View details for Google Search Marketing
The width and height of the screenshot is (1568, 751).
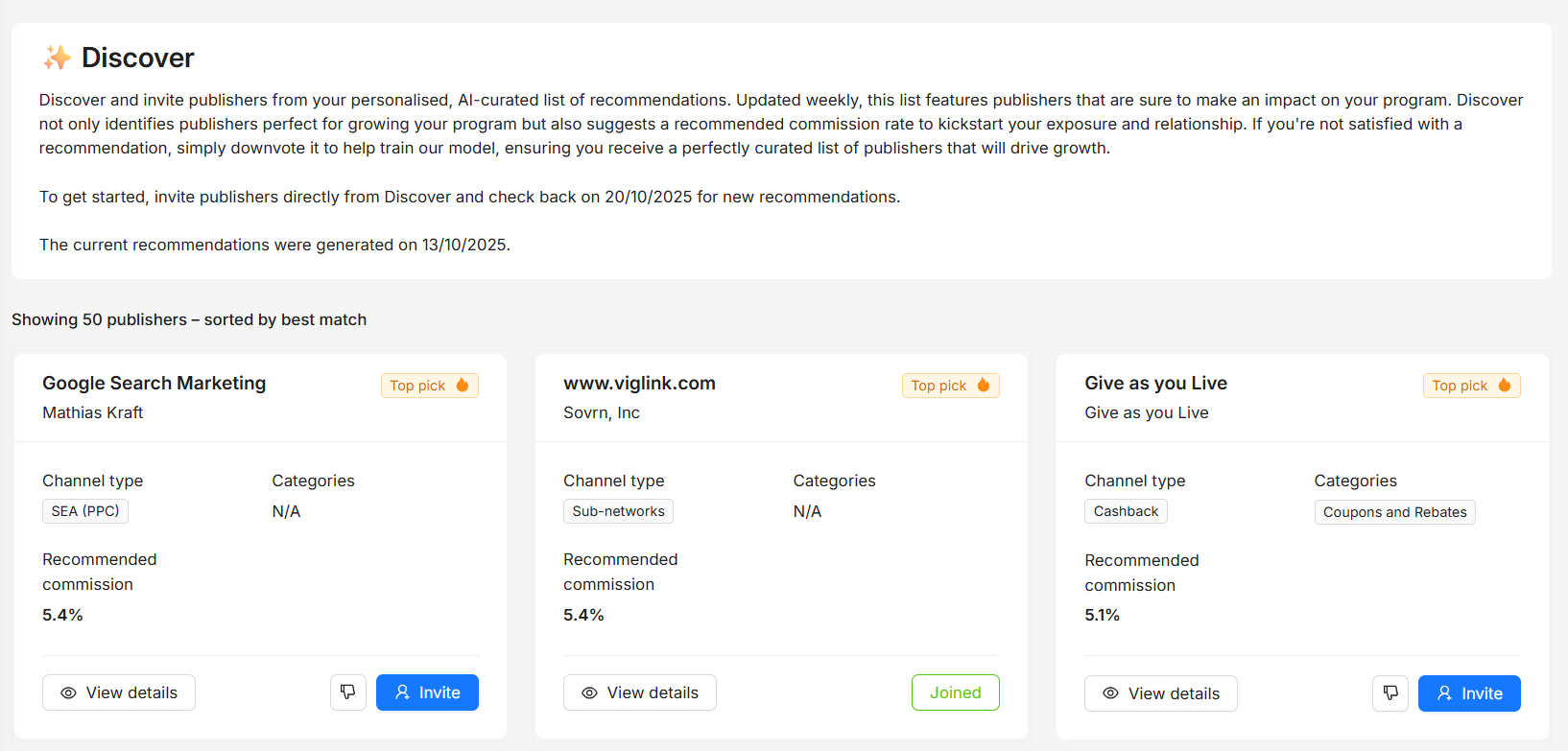119,692
